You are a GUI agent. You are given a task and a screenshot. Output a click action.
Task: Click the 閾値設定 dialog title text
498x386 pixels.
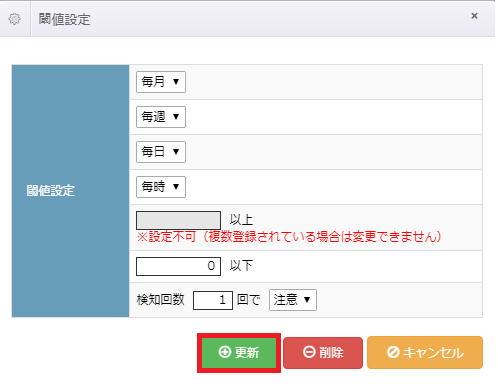click(64, 19)
